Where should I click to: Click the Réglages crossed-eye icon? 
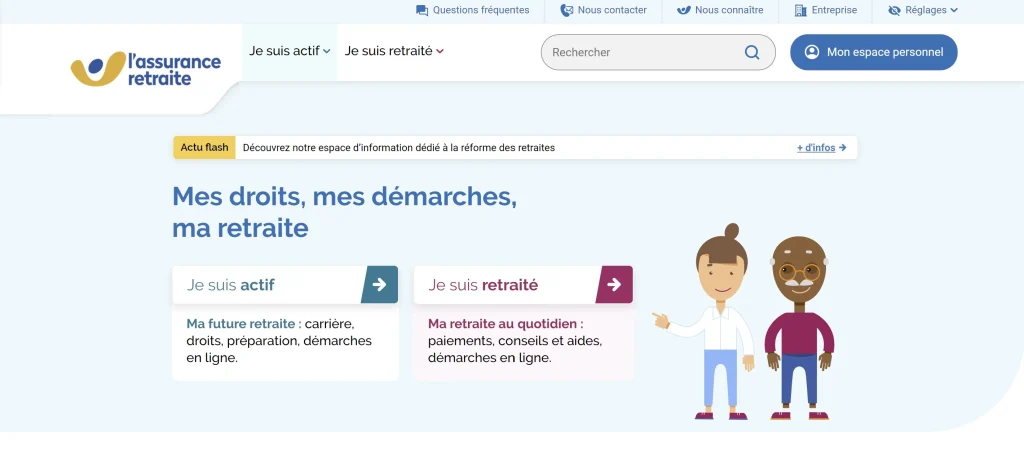click(894, 10)
